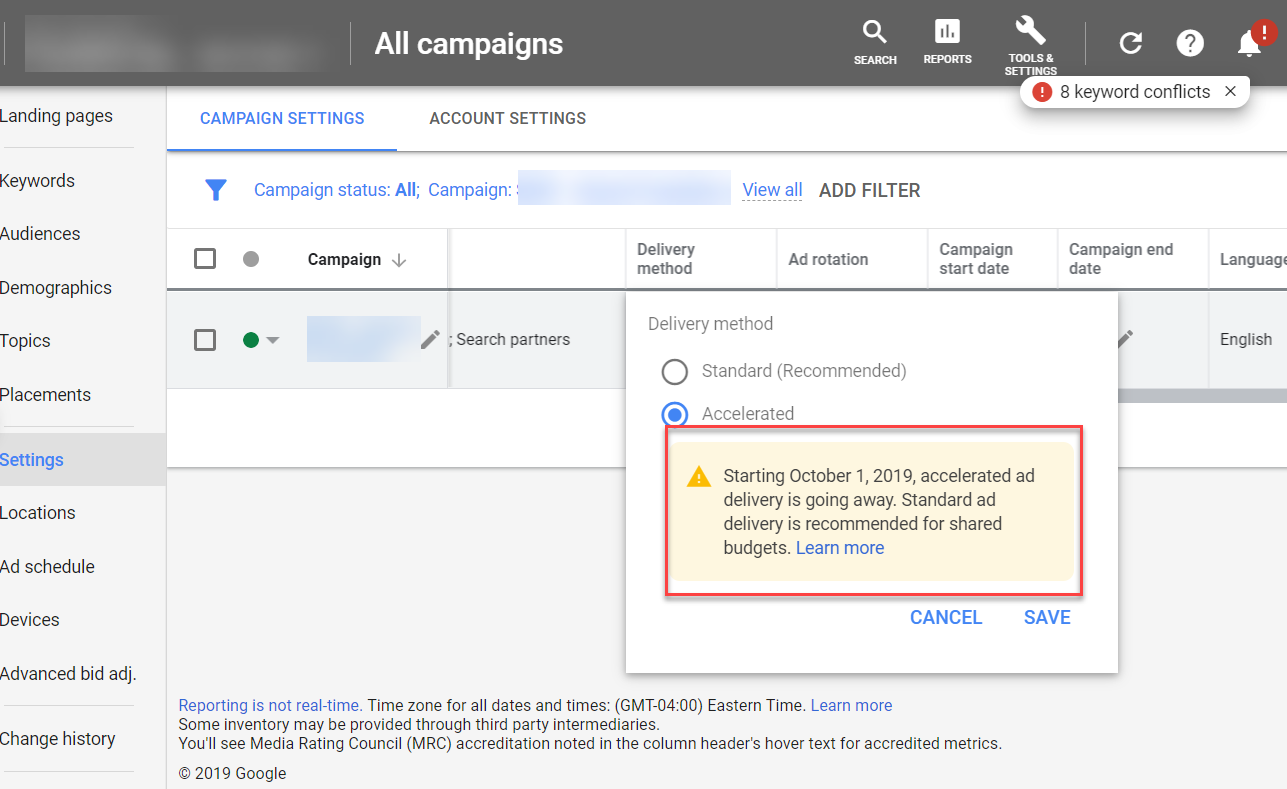This screenshot has width=1287, height=789.
Task: Open the help question mark icon
Action: [x=1190, y=43]
